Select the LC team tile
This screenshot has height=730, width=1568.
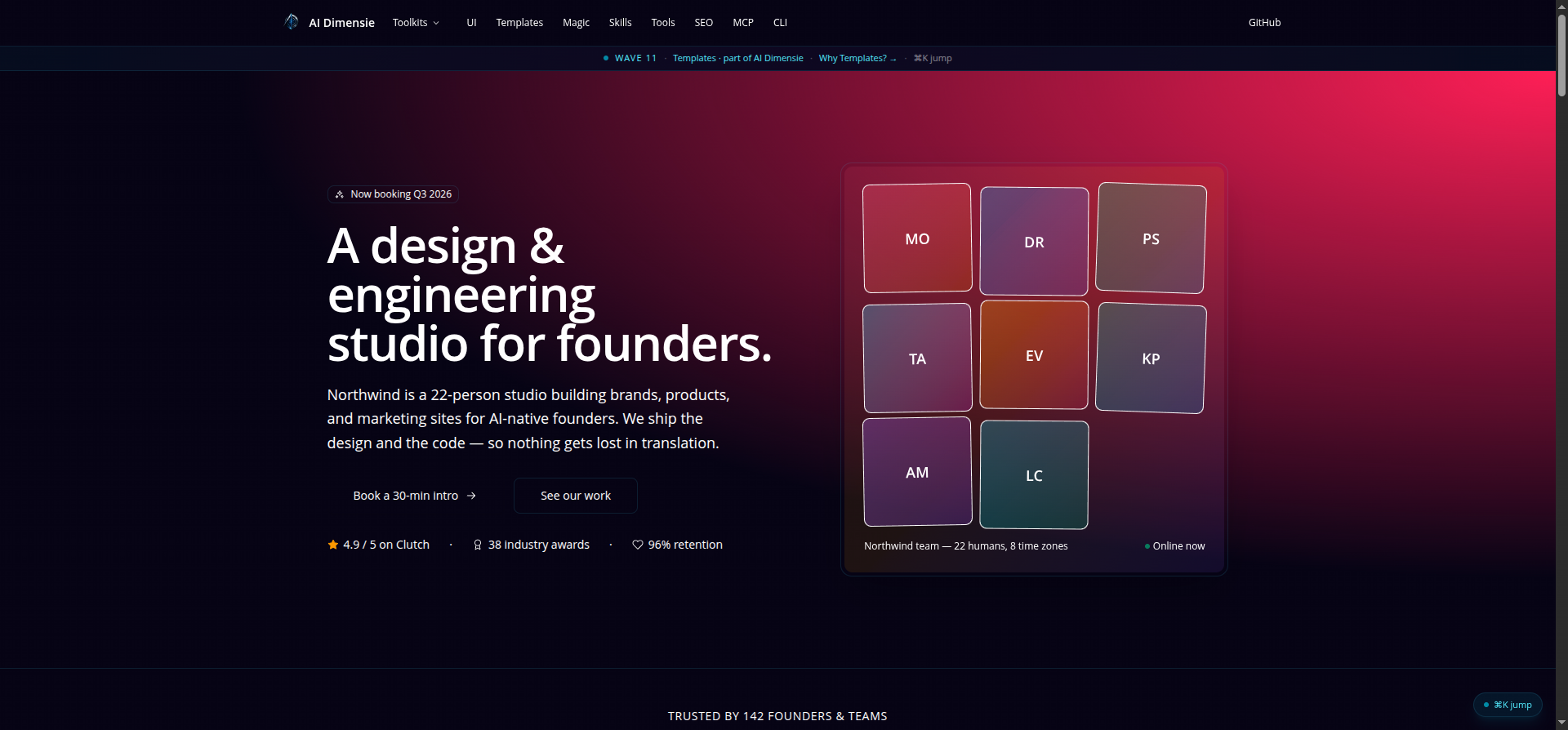click(x=1034, y=475)
